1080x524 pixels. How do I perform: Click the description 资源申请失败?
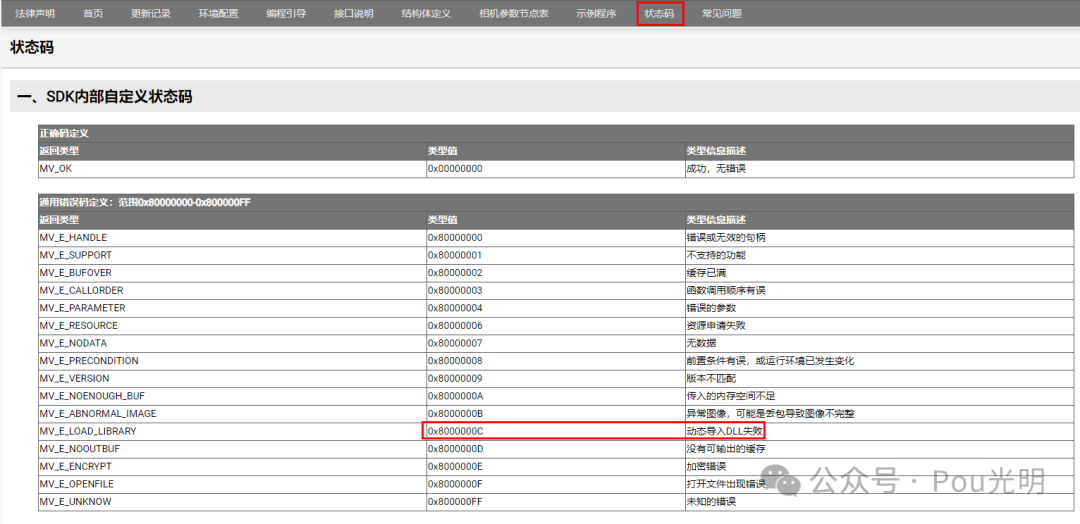(x=716, y=326)
